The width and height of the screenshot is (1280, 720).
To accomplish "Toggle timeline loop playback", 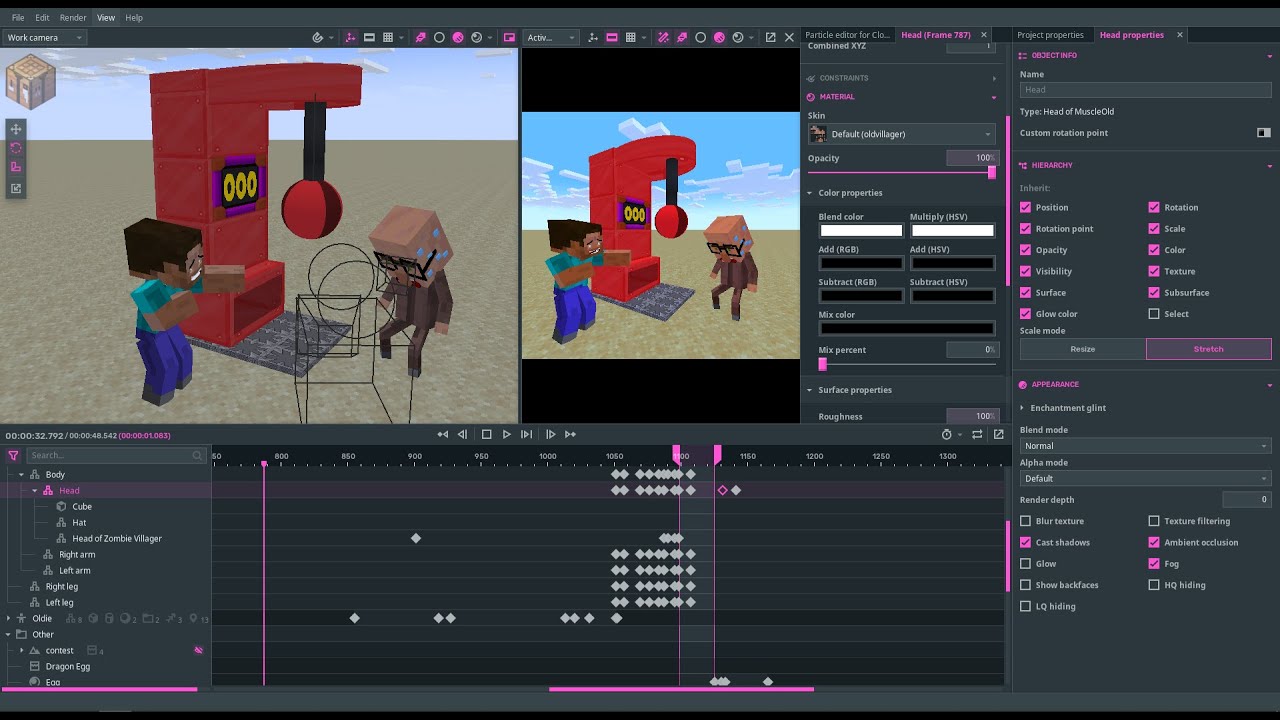I will pyautogui.click(x=977, y=434).
